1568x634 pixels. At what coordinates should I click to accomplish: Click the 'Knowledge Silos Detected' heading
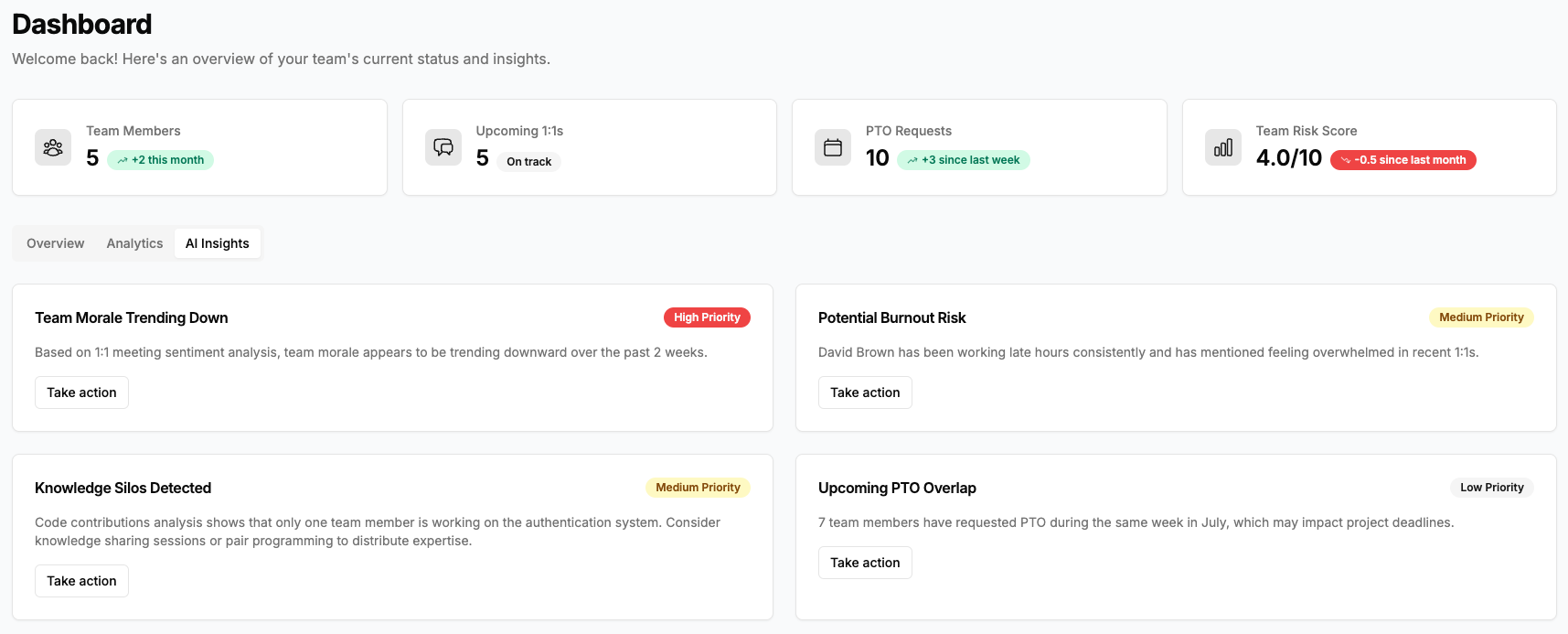(123, 488)
